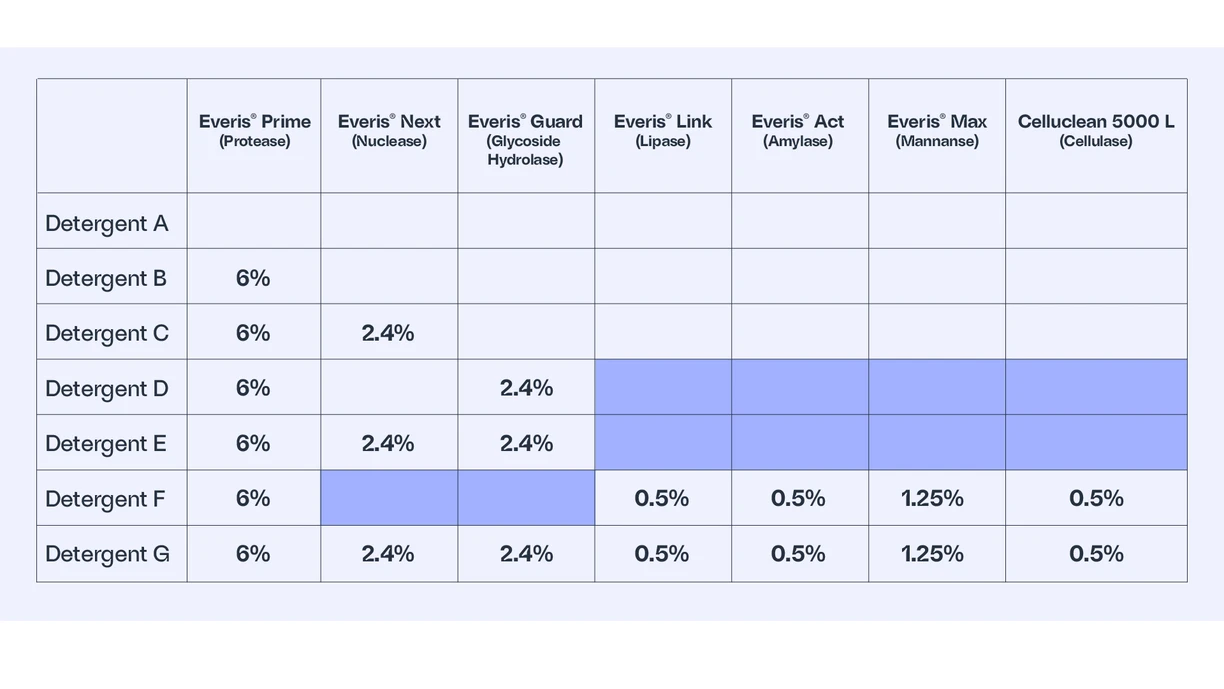Screen dimensions: 1224x689
Task: Click the Detergent F row label
Action: 105,498
